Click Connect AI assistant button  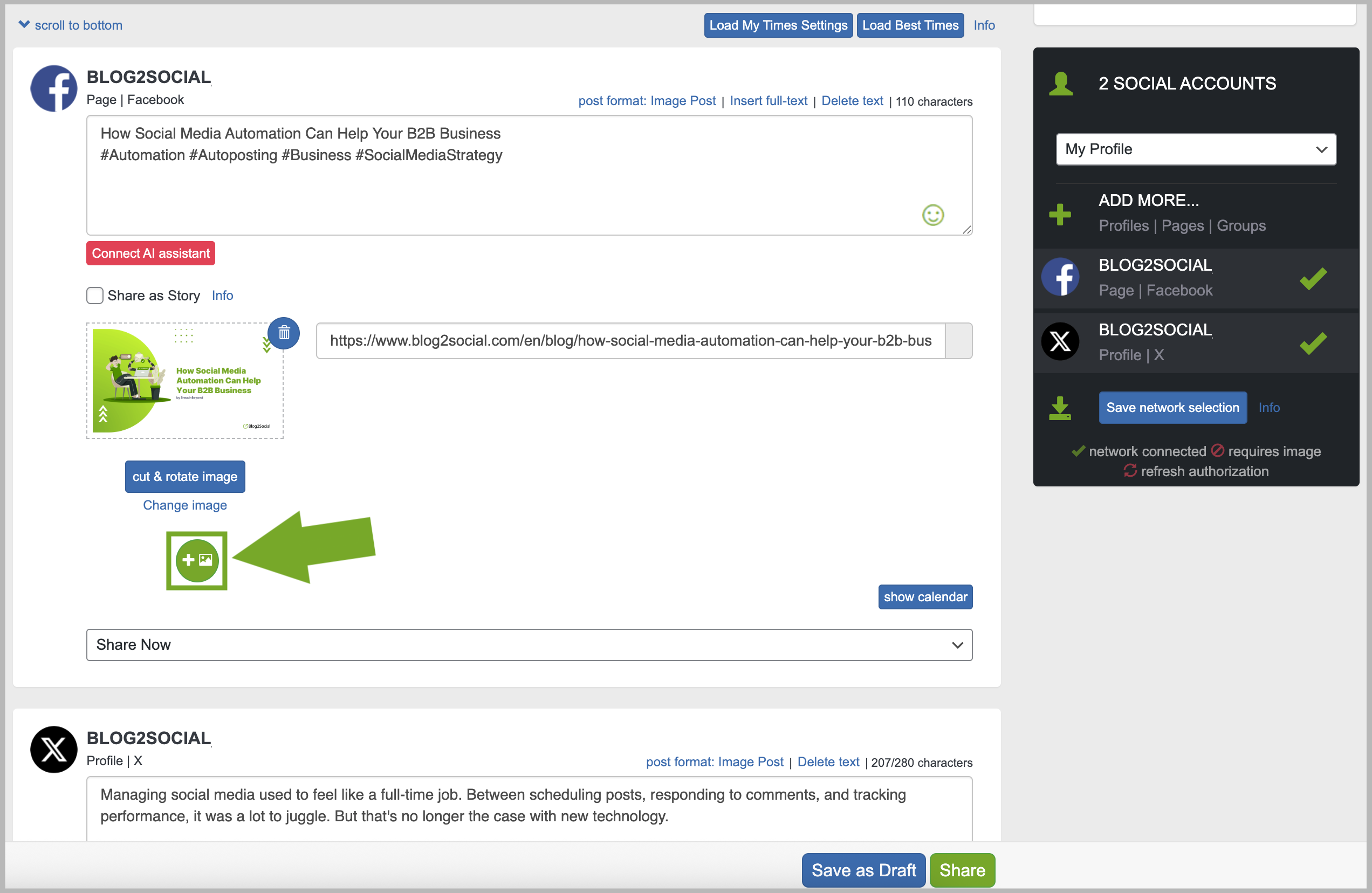click(150, 253)
